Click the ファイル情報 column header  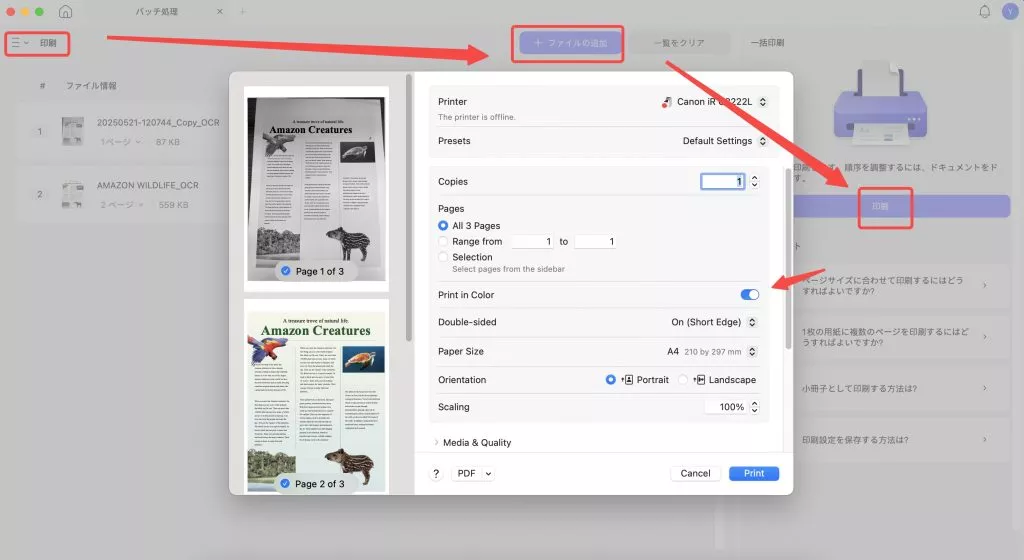tap(91, 86)
